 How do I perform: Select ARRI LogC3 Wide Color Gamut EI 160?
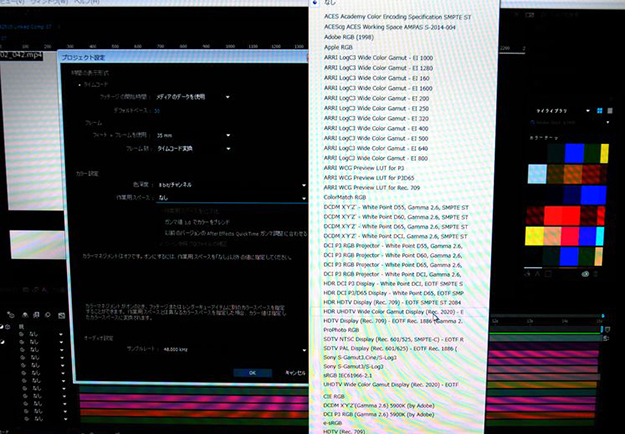click(x=377, y=78)
